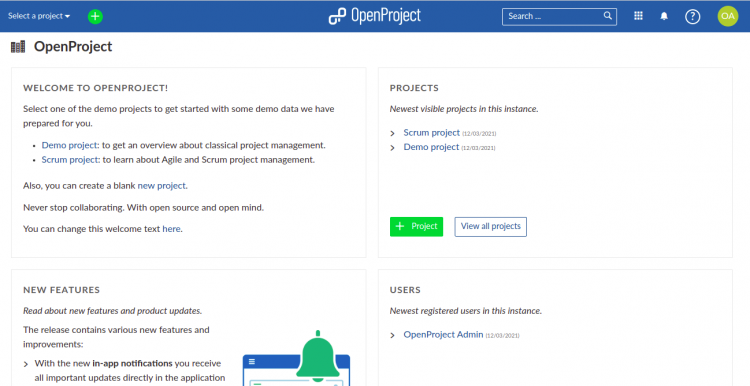The height and width of the screenshot is (386, 750).
Task: Click the PROJECTS widget heading
Action: tap(414, 88)
